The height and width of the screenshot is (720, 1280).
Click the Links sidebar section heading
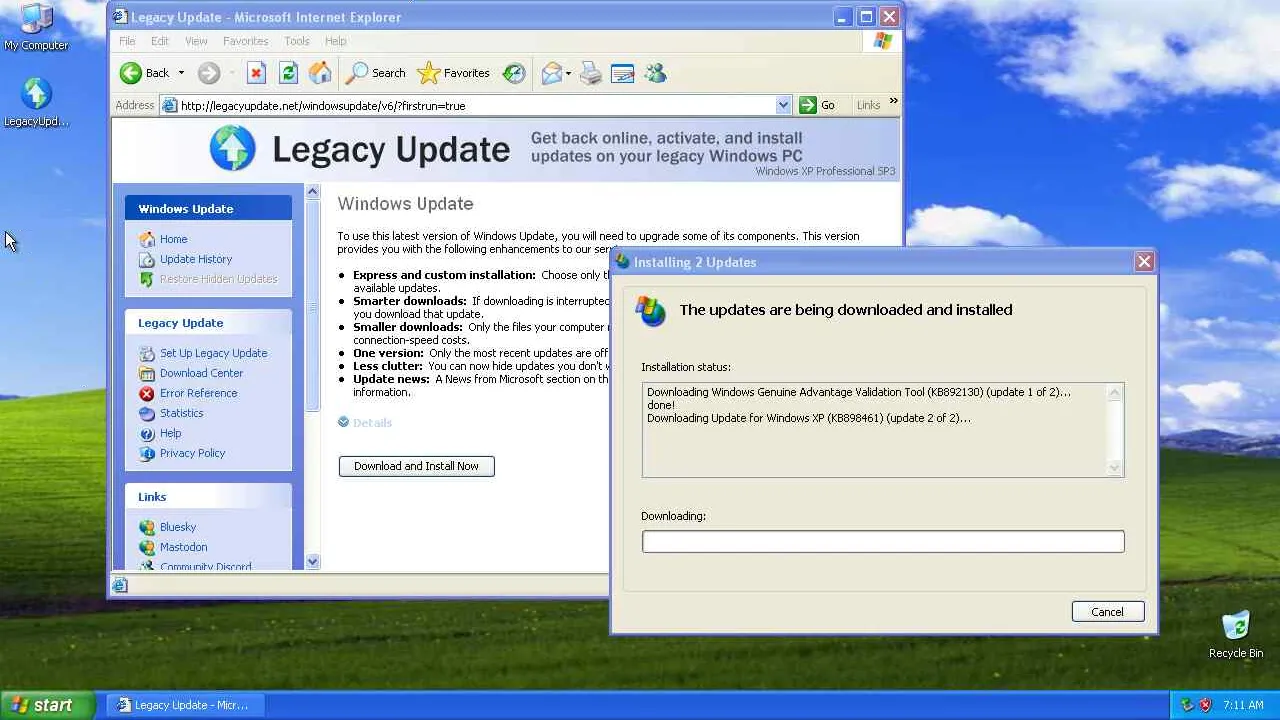click(208, 496)
